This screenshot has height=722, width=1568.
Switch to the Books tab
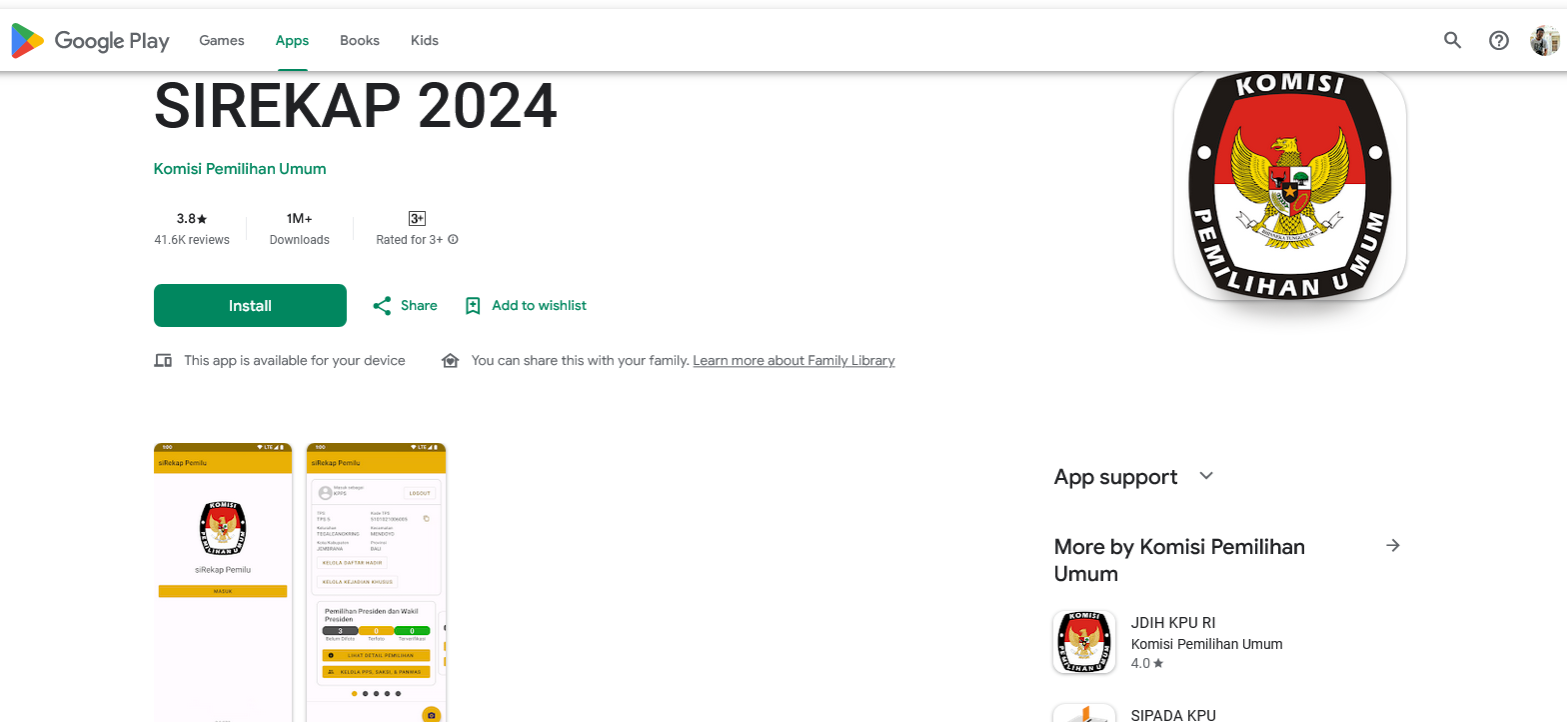360,40
